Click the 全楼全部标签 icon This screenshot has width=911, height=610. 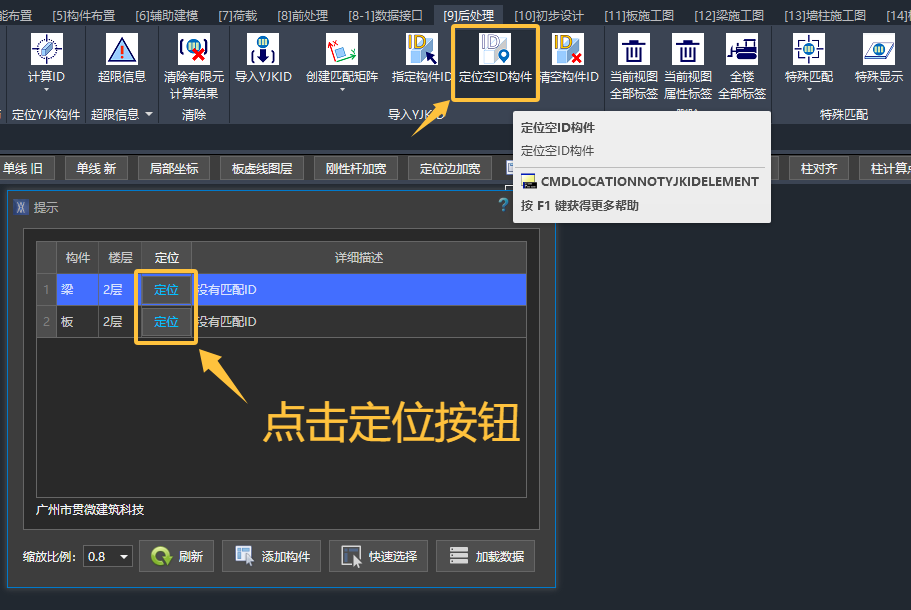pyautogui.click(x=741, y=49)
